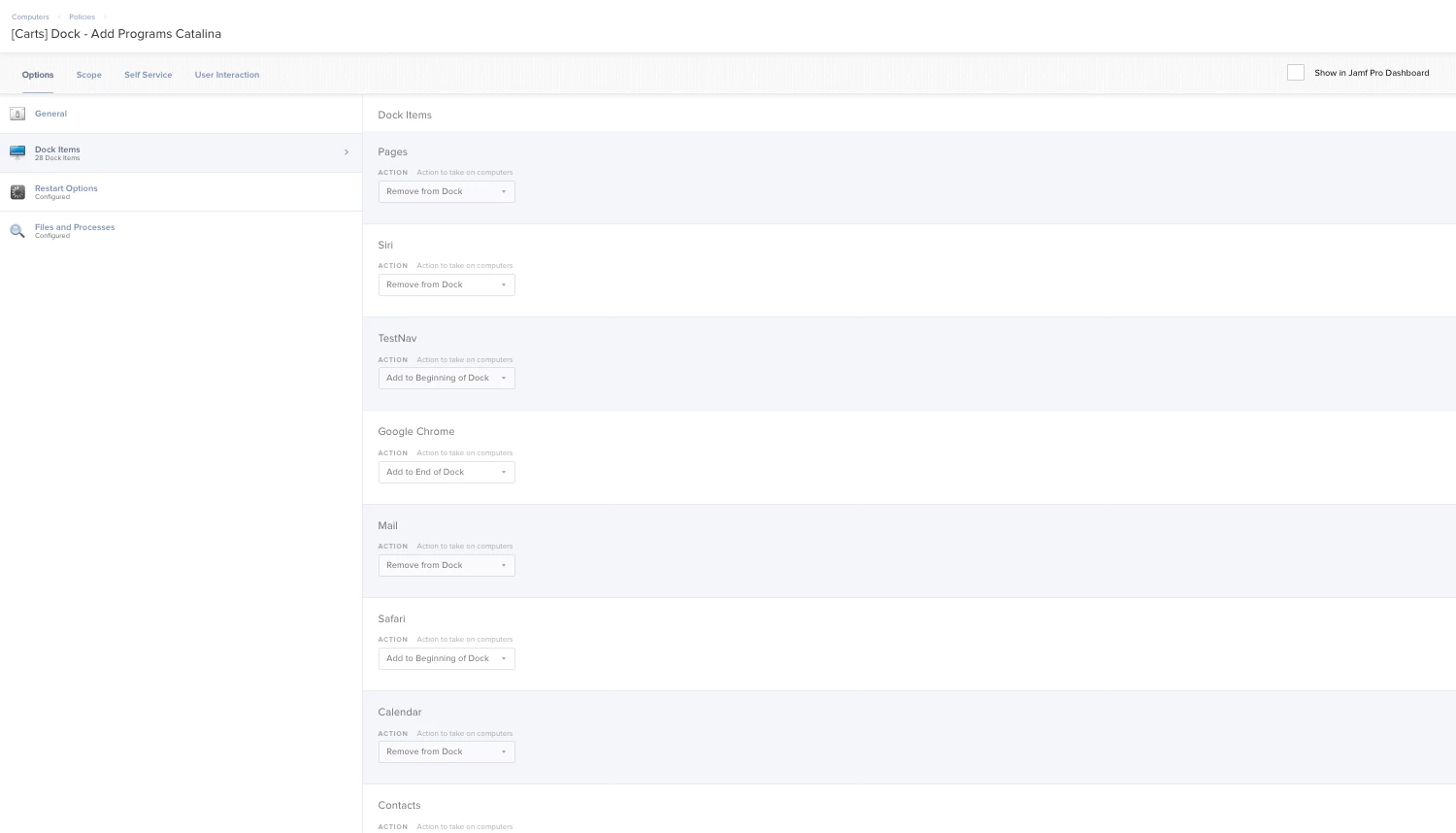1456x833 pixels.
Task: Click the Mail dock item name
Action: click(x=388, y=525)
